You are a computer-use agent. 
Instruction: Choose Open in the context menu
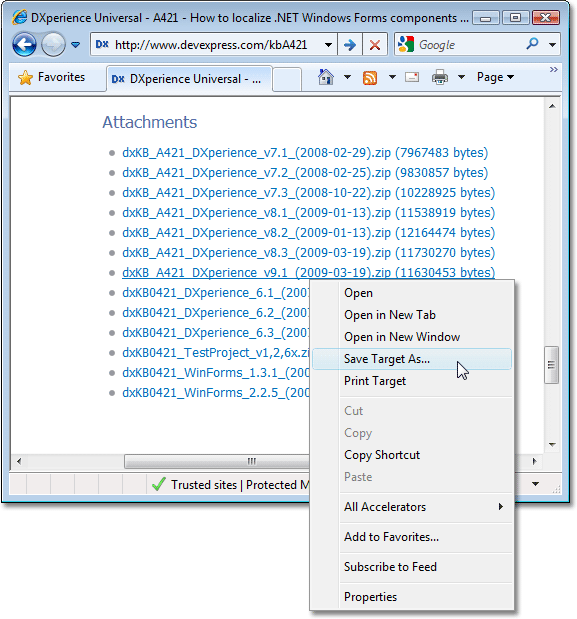(x=412, y=293)
